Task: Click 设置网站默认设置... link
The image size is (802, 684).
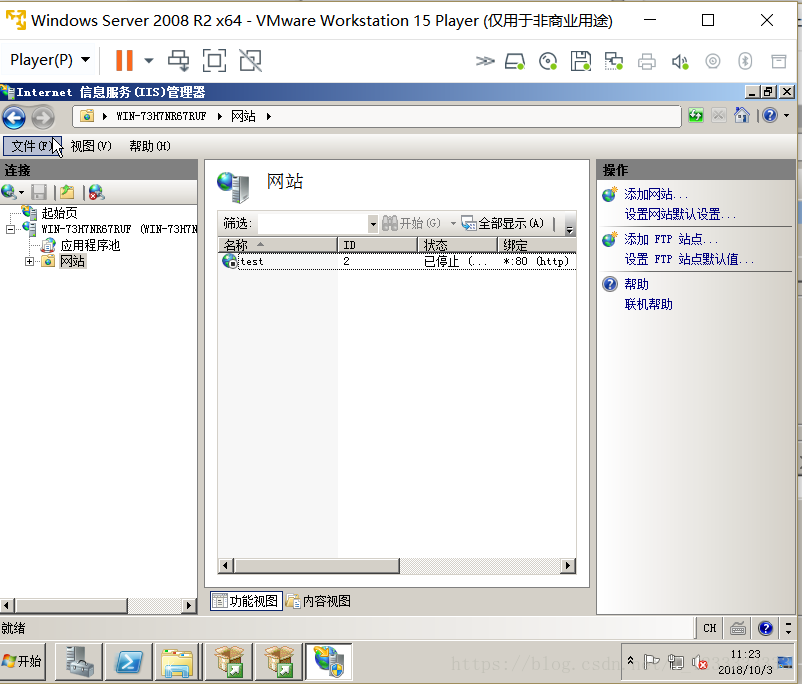Action: [x=680, y=214]
